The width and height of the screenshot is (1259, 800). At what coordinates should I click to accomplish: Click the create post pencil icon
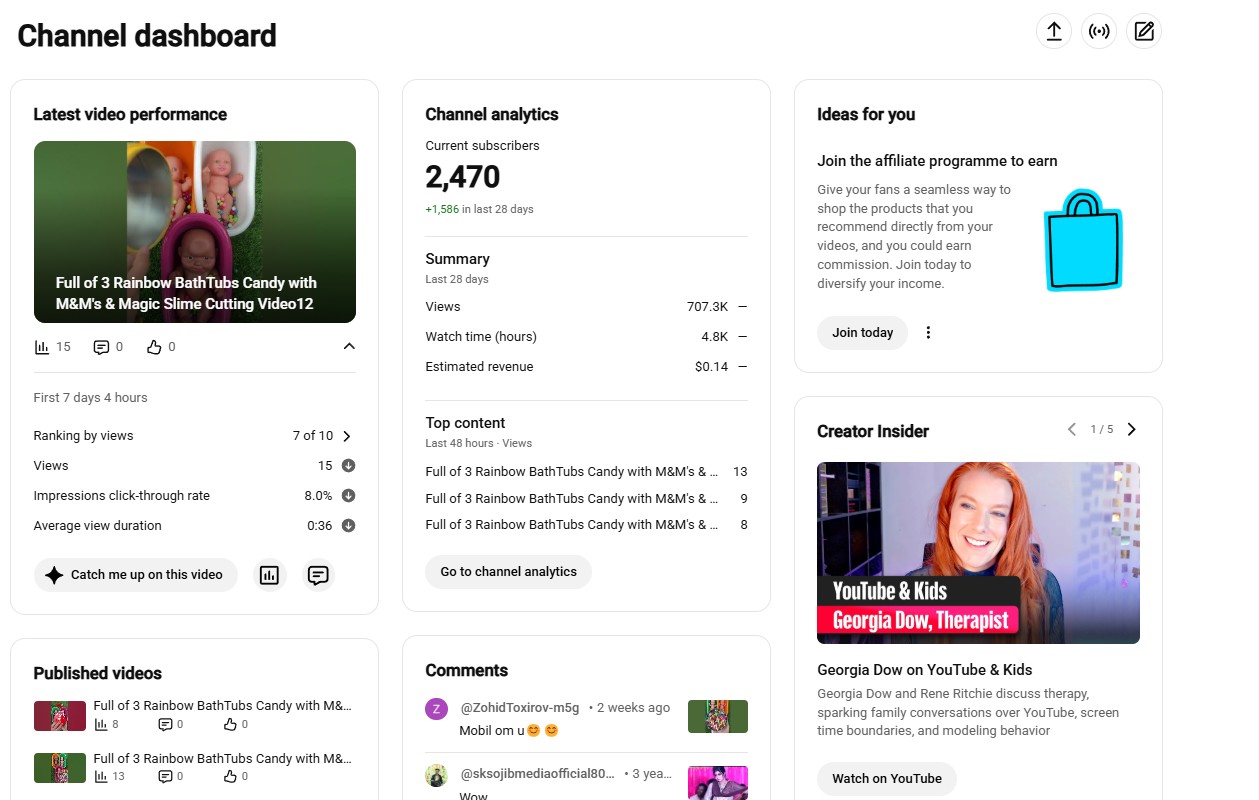pos(1144,31)
